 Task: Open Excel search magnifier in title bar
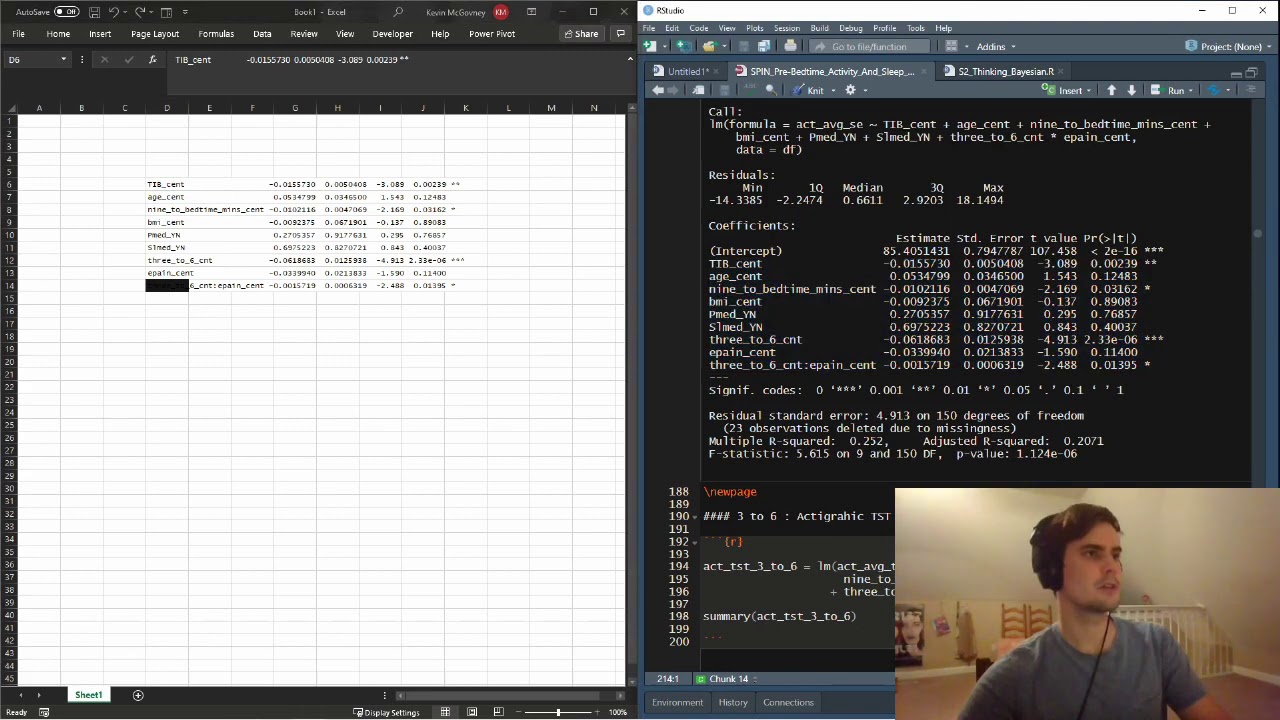click(398, 12)
